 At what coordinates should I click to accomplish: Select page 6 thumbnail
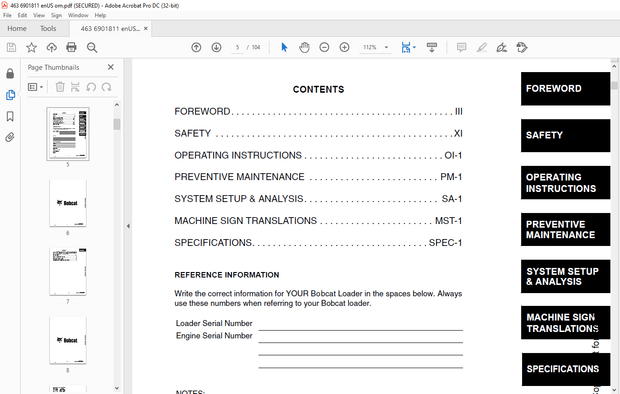click(68, 203)
